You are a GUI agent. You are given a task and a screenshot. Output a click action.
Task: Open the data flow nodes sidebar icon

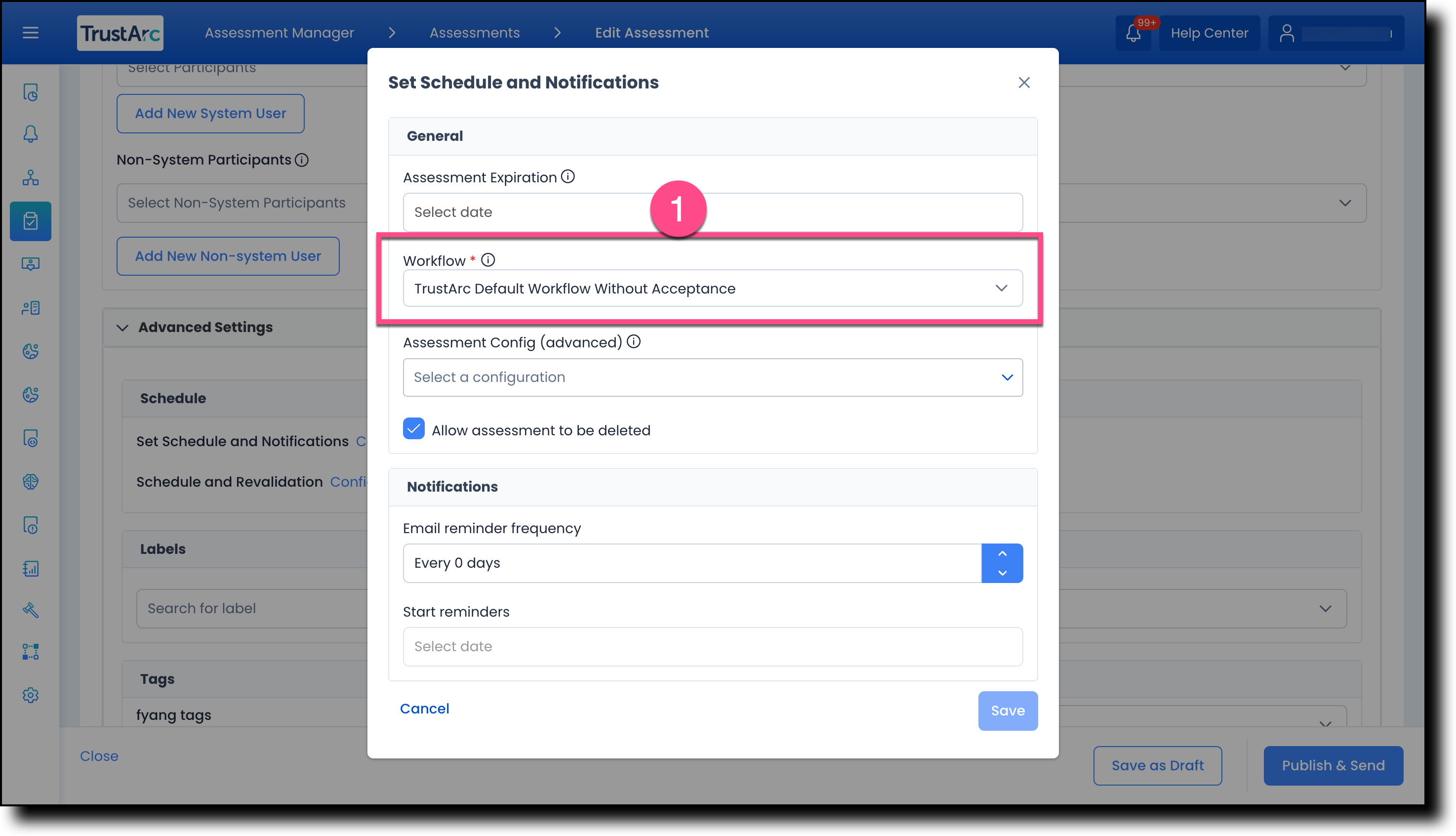pos(31,652)
